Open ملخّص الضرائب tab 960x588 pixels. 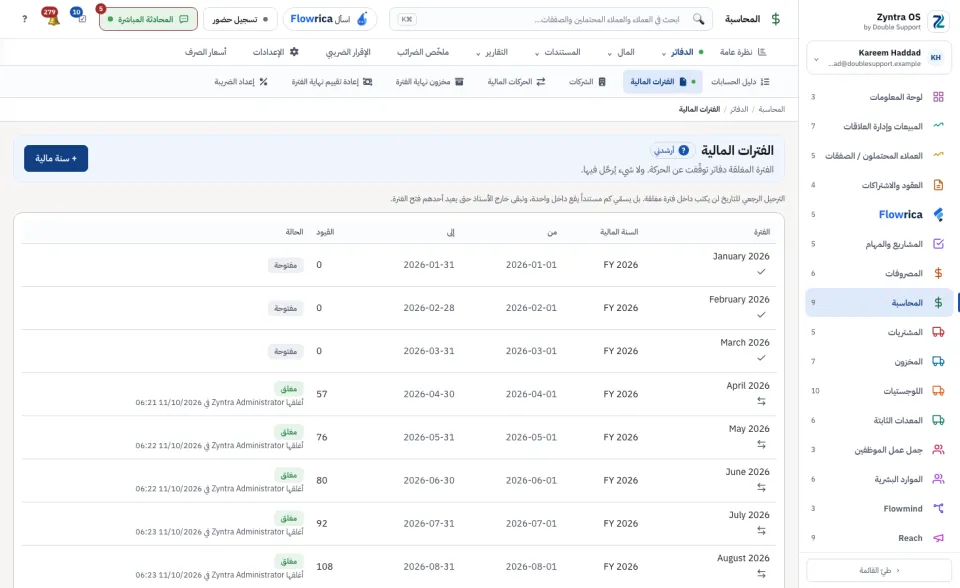point(423,52)
